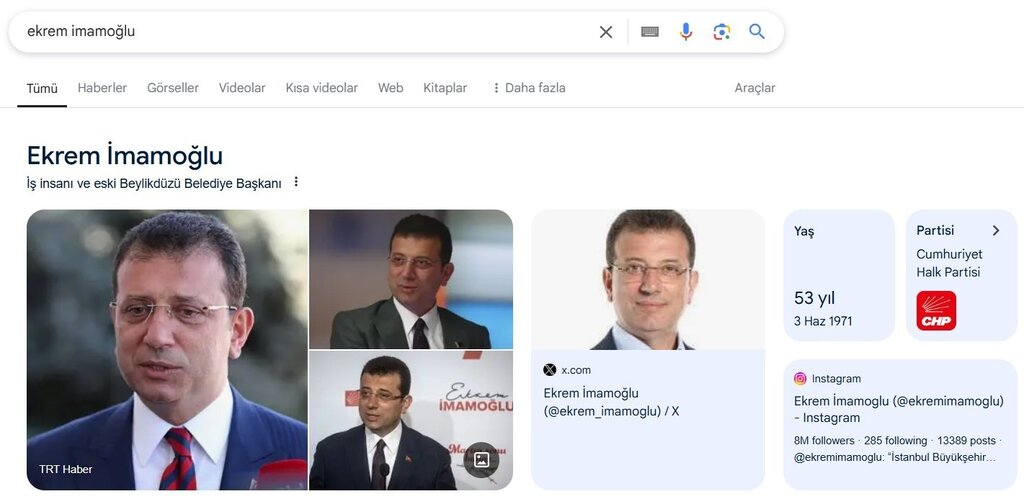Open the large TRT Haber photo
The width and height of the screenshot is (1024, 499).
[x=167, y=350]
